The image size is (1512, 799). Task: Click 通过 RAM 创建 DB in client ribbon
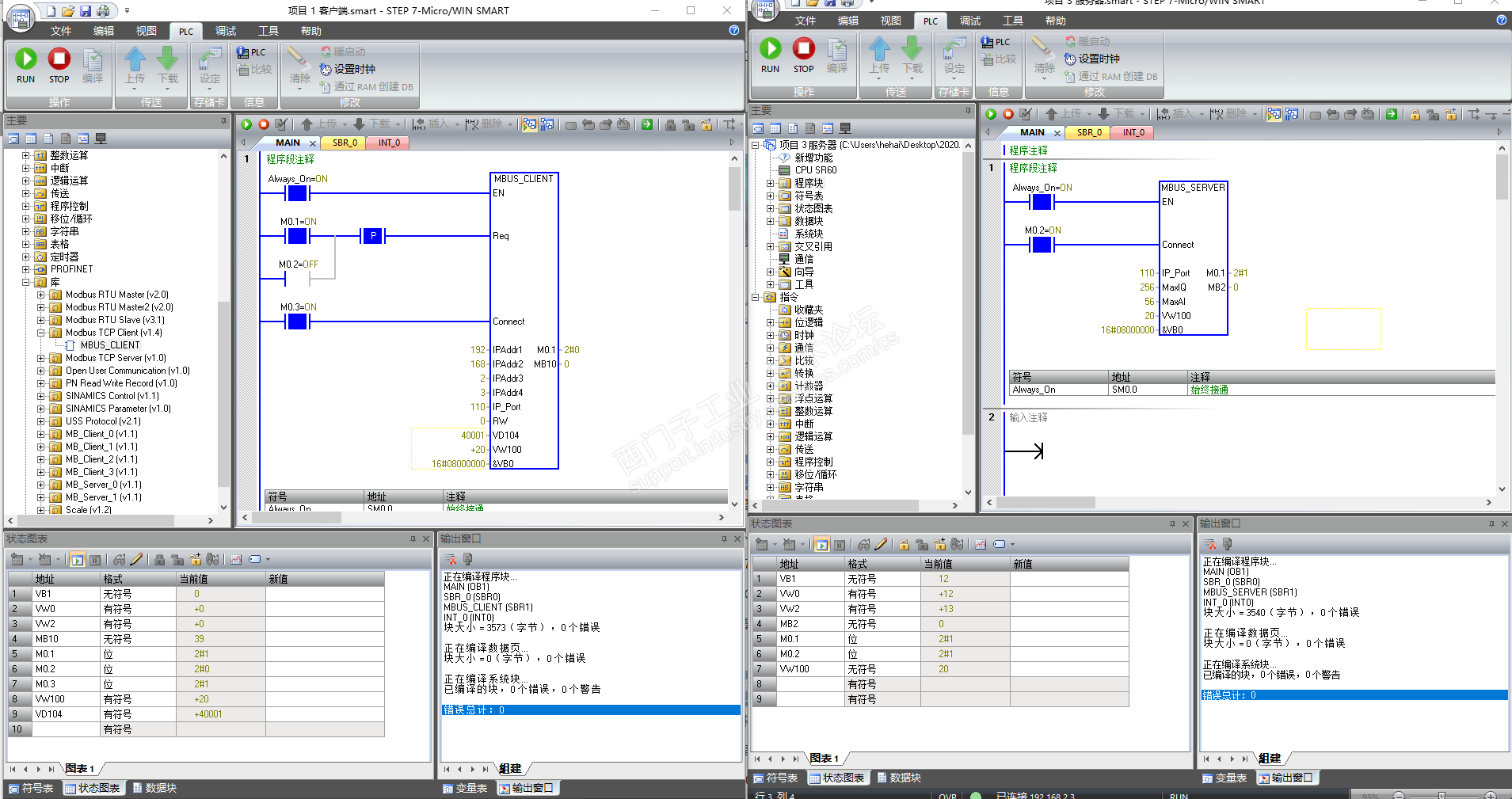(366, 87)
